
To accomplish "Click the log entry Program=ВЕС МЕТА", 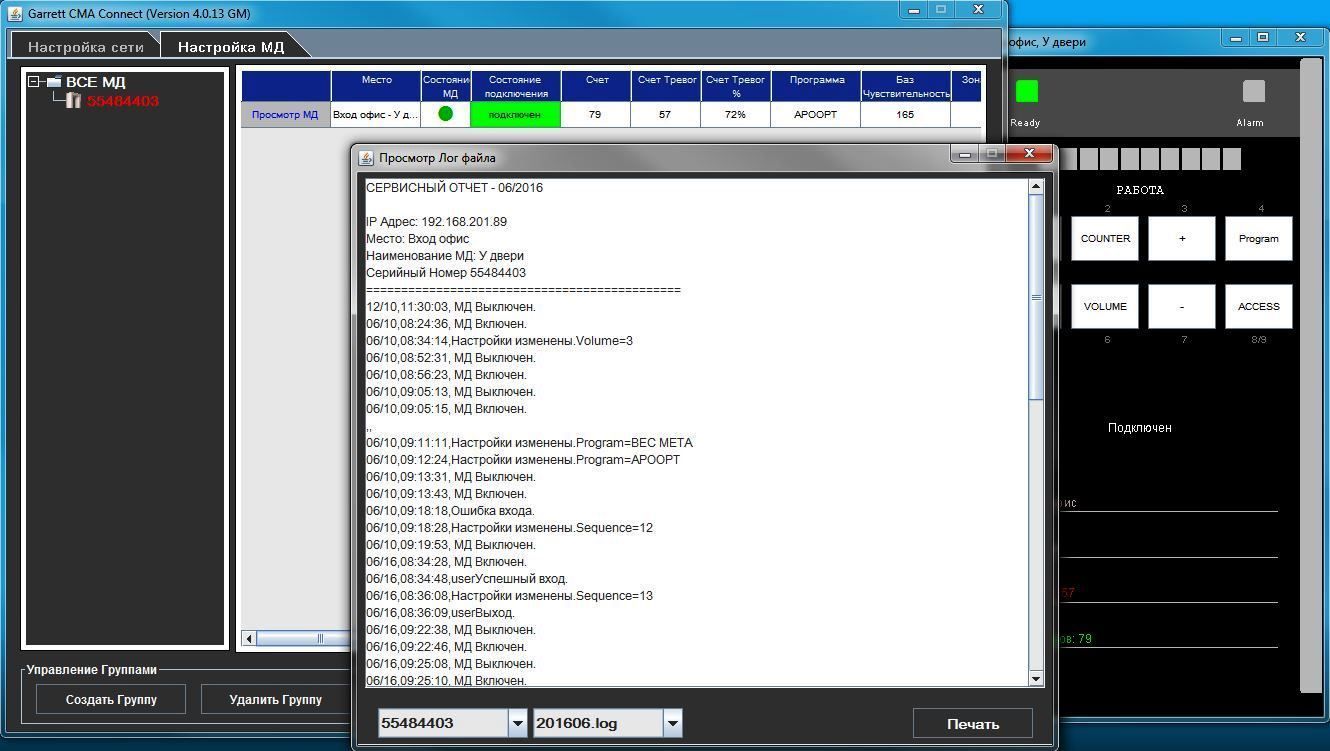I will pyautogui.click(x=529, y=443).
